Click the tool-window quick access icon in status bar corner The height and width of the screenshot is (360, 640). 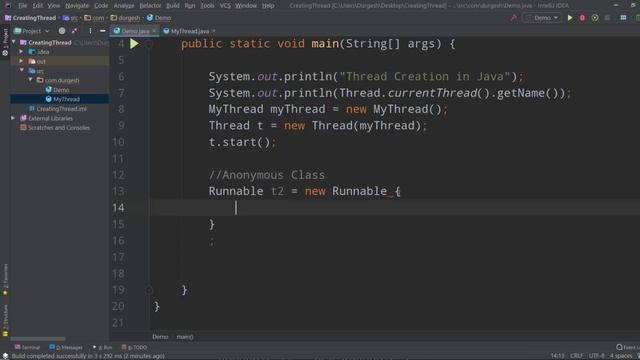(x=5, y=356)
